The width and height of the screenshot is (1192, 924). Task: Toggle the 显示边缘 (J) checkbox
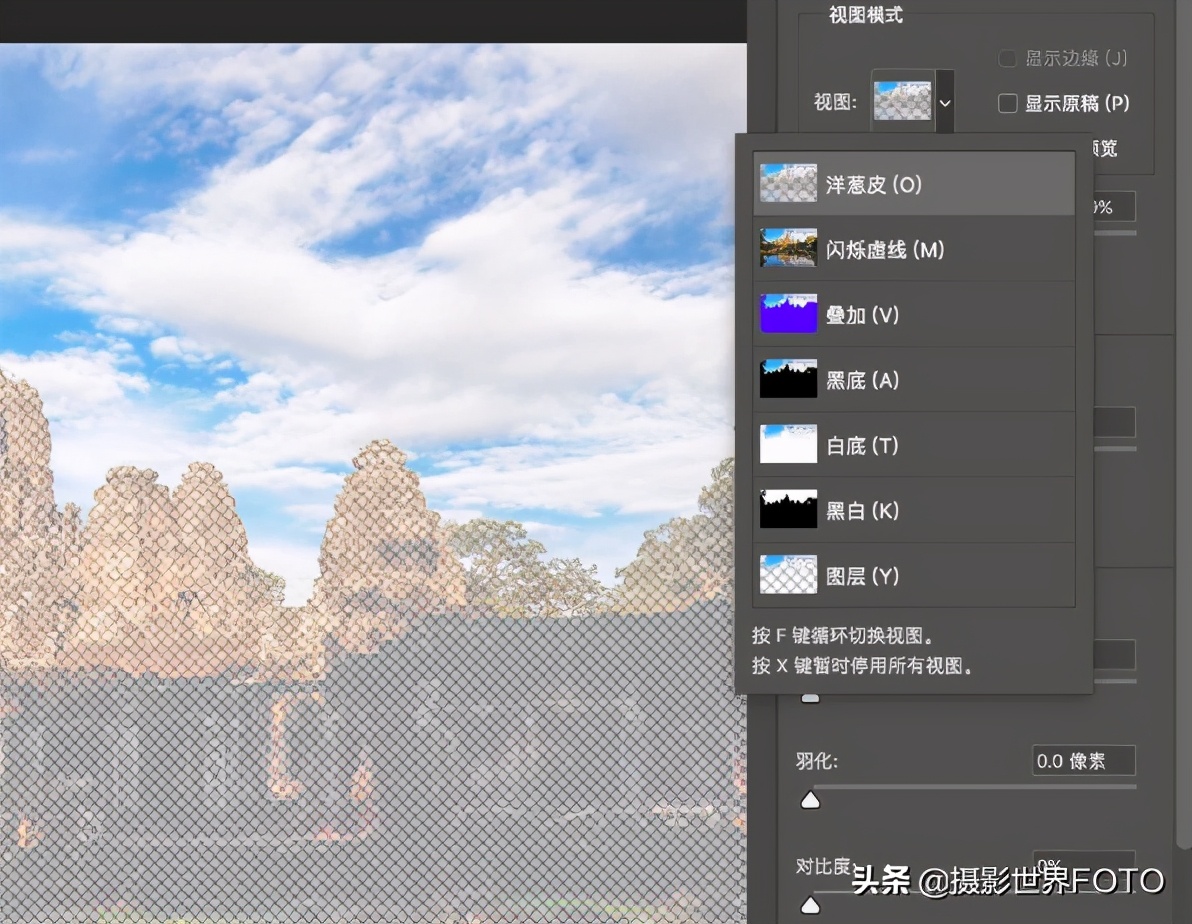pos(1008,59)
